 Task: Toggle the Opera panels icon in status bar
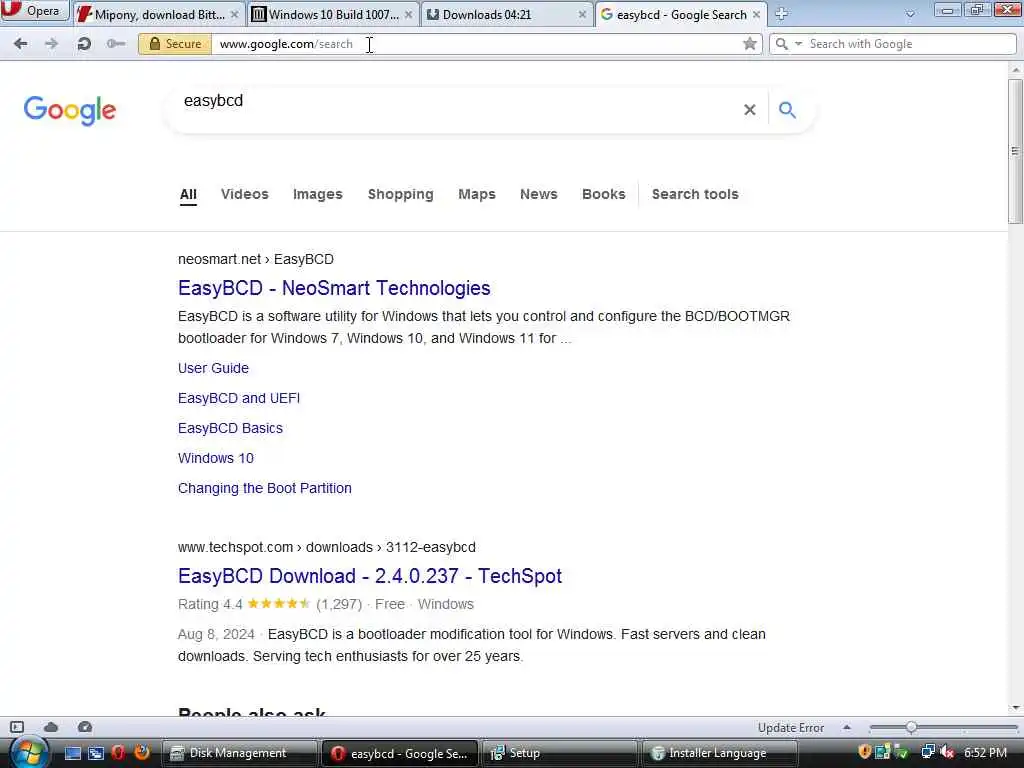coord(17,727)
